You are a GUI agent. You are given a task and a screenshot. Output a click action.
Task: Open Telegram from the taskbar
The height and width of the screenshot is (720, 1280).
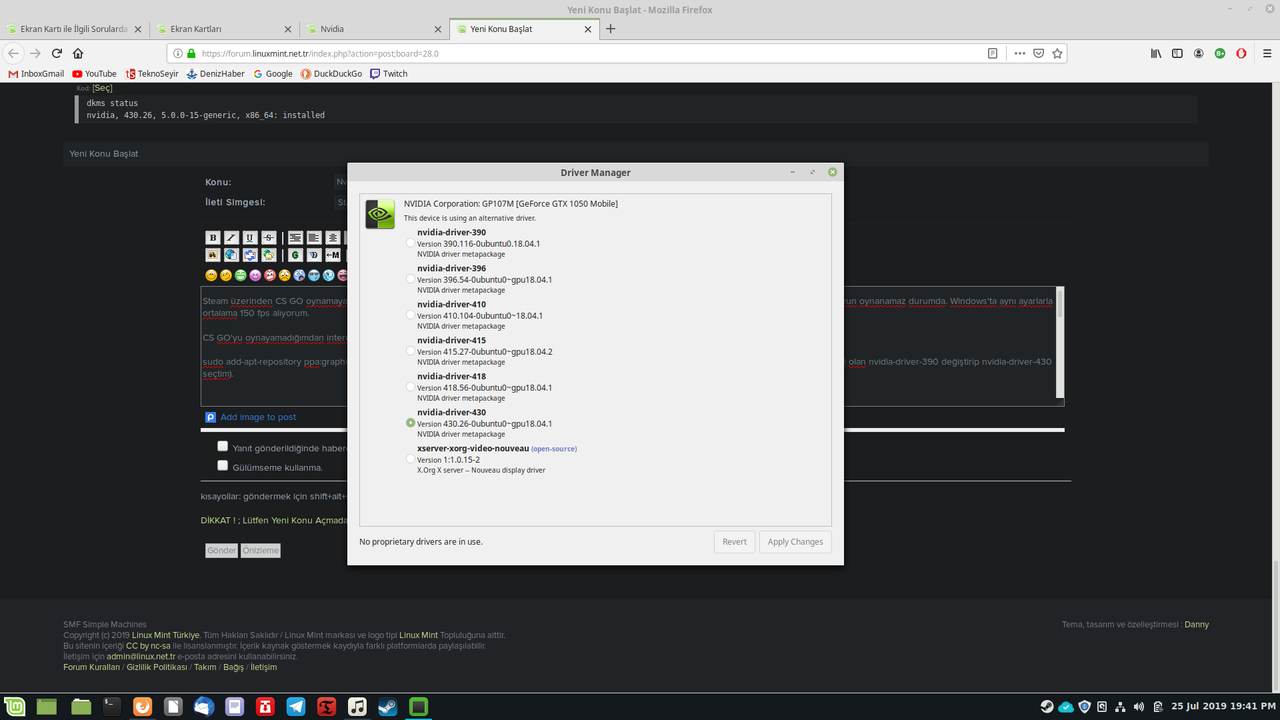coord(296,707)
